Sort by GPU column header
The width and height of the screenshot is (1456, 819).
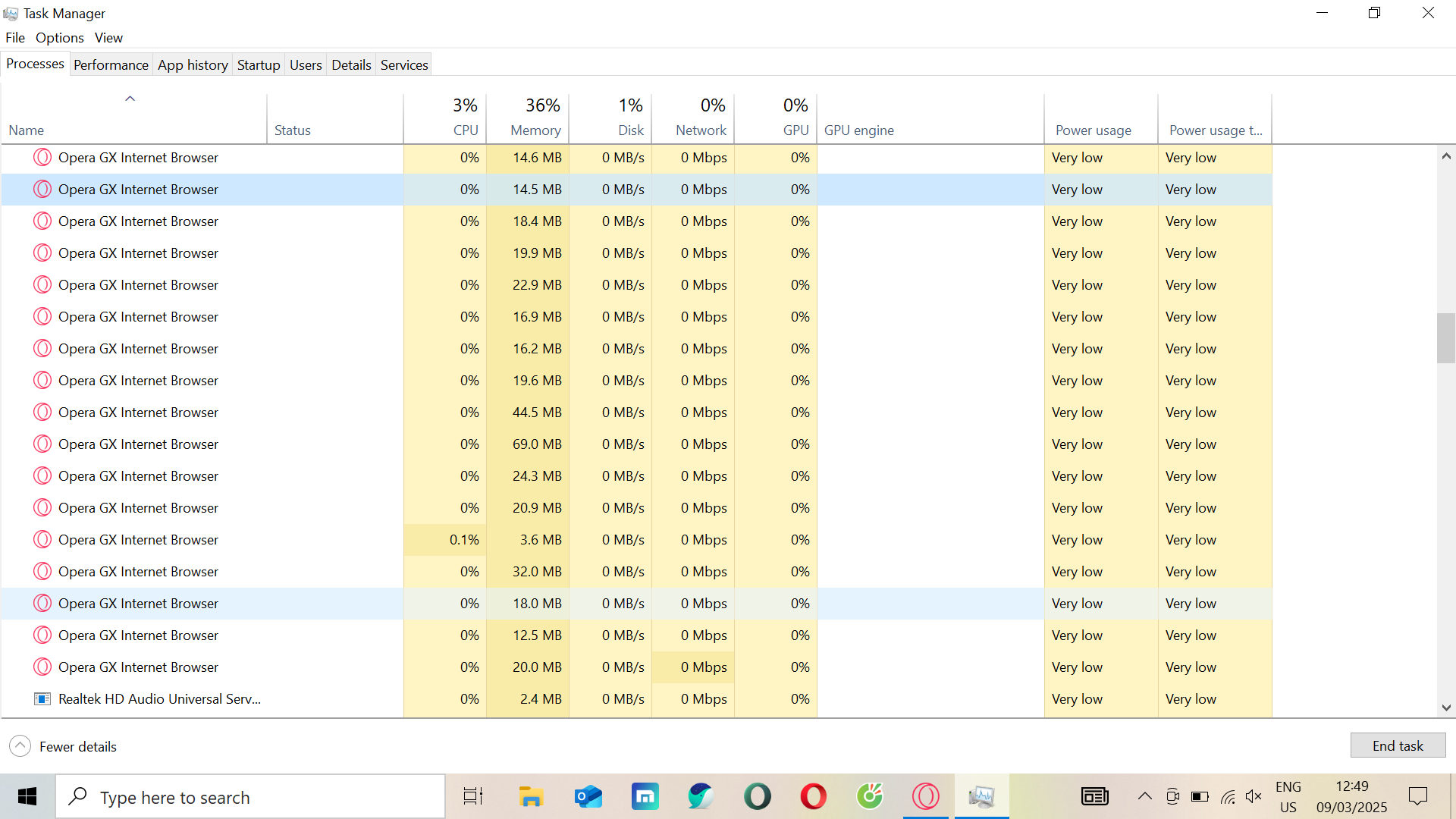click(776, 118)
